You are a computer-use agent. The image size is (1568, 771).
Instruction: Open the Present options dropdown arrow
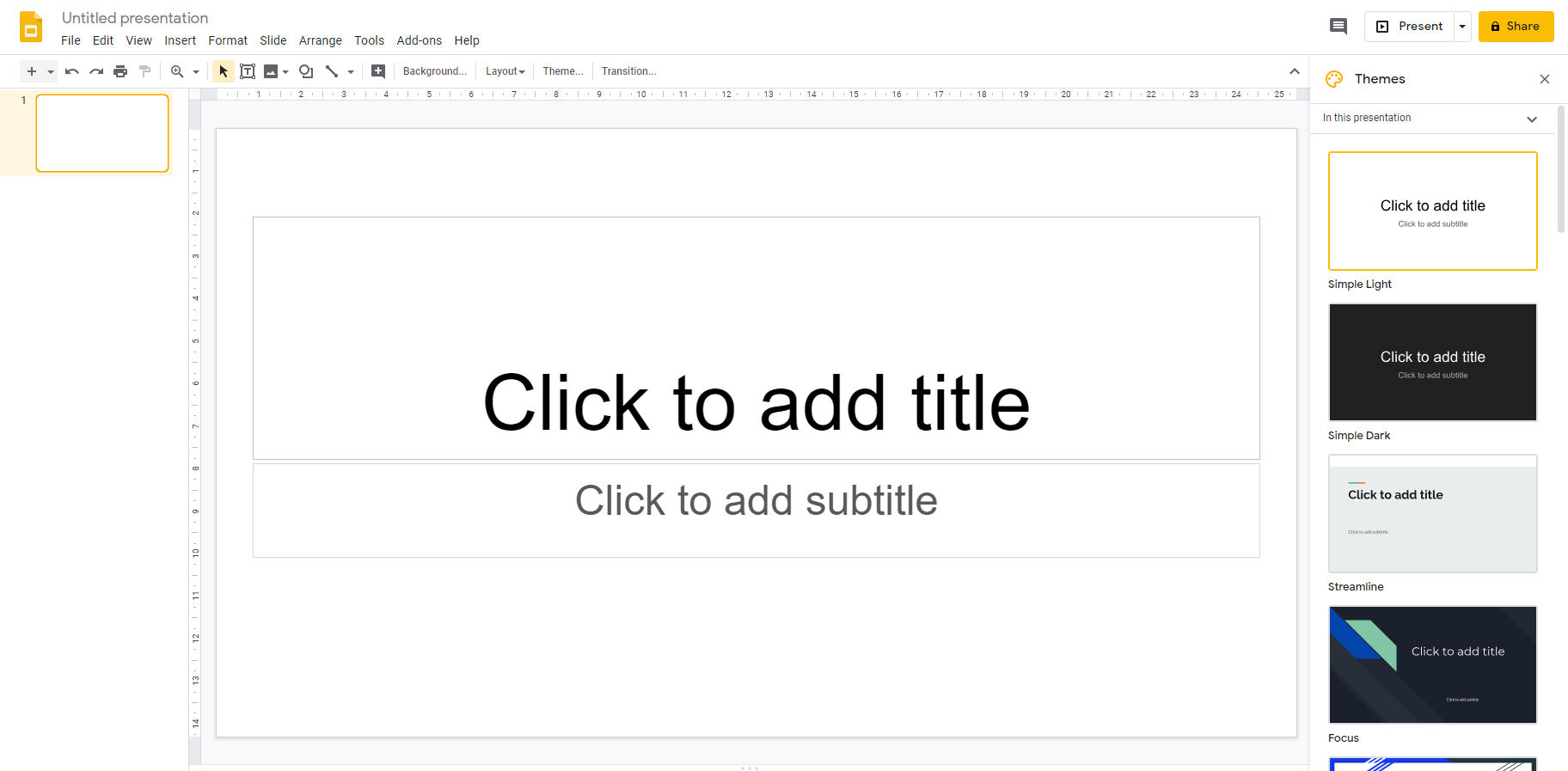(1462, 27)
